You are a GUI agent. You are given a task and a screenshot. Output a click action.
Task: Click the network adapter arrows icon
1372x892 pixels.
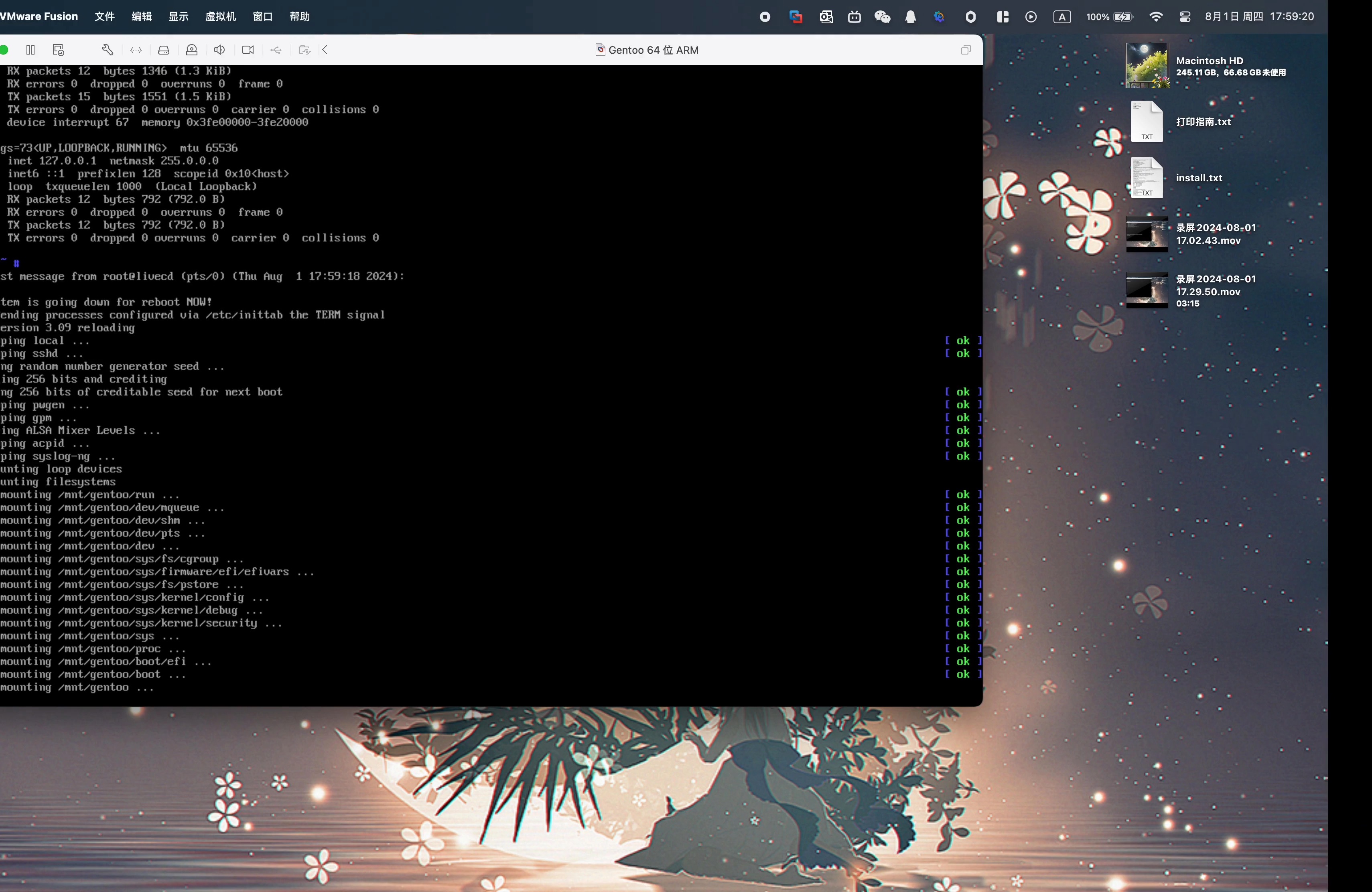pos(136,50)
